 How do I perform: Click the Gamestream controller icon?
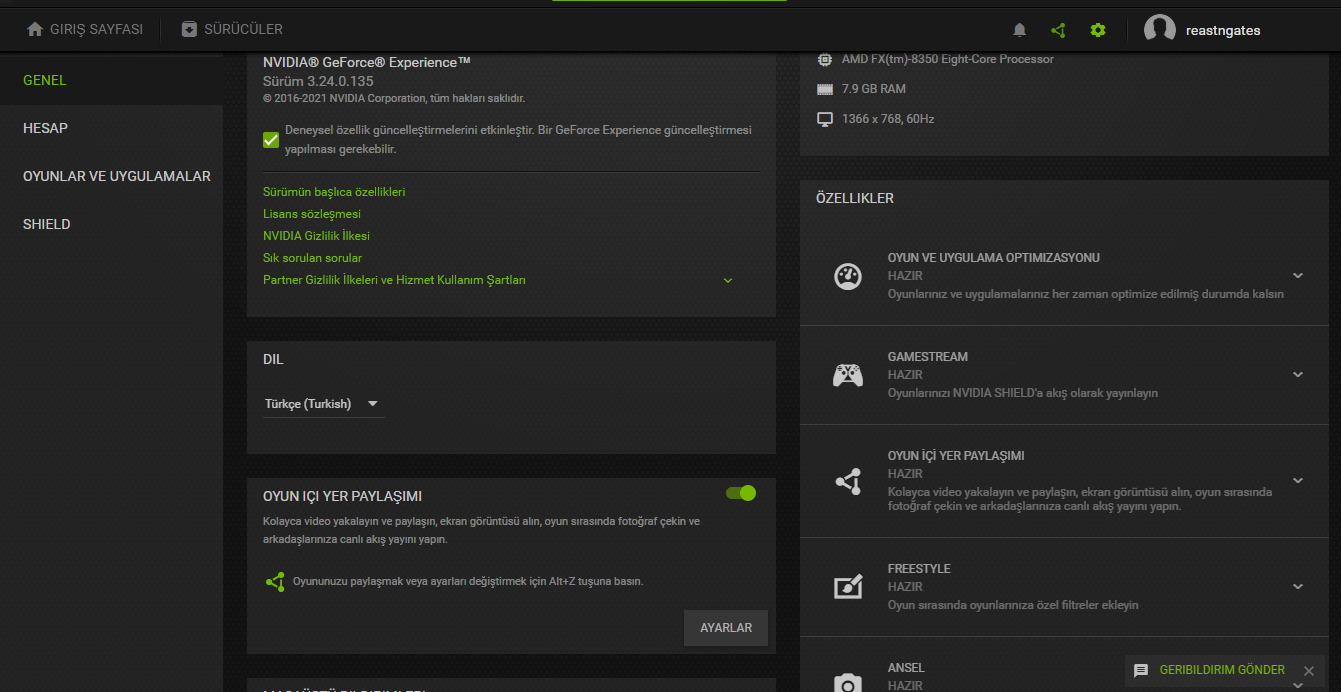848,375
